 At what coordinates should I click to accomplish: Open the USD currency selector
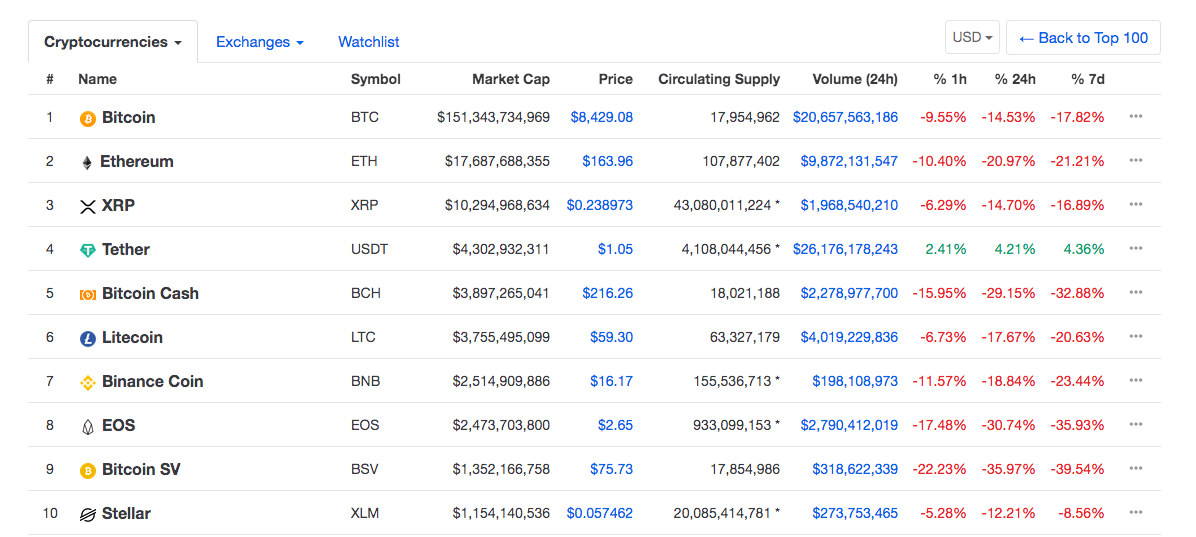point(973,37)
